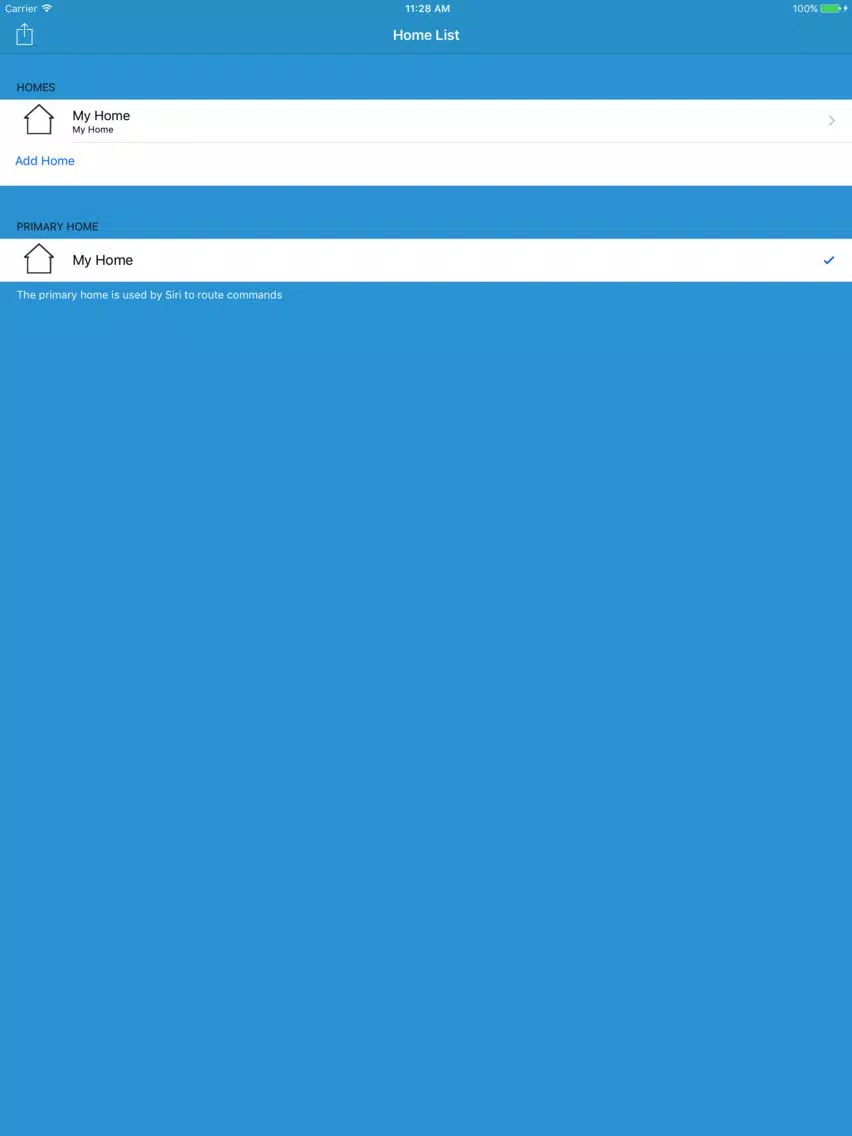
Task: Tap the Wi-Fi icon in the status bar
Action: 47,8
